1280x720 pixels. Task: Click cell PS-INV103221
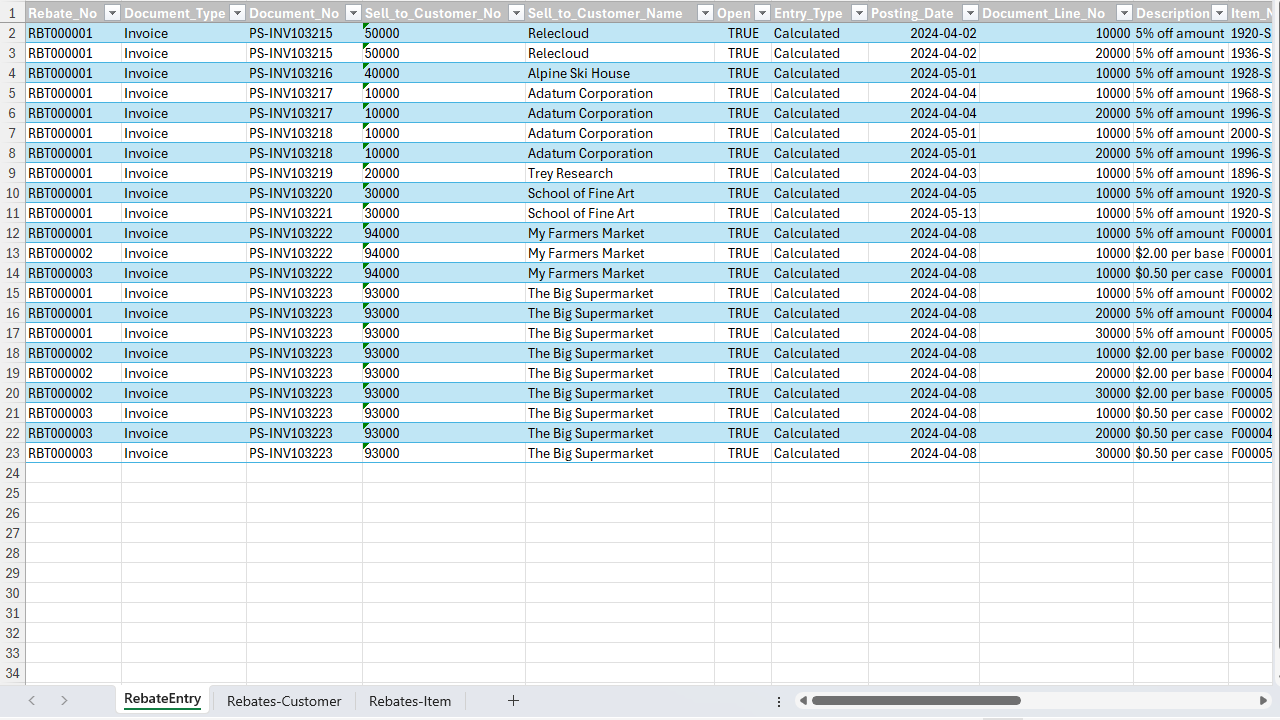tap(304, 213)
